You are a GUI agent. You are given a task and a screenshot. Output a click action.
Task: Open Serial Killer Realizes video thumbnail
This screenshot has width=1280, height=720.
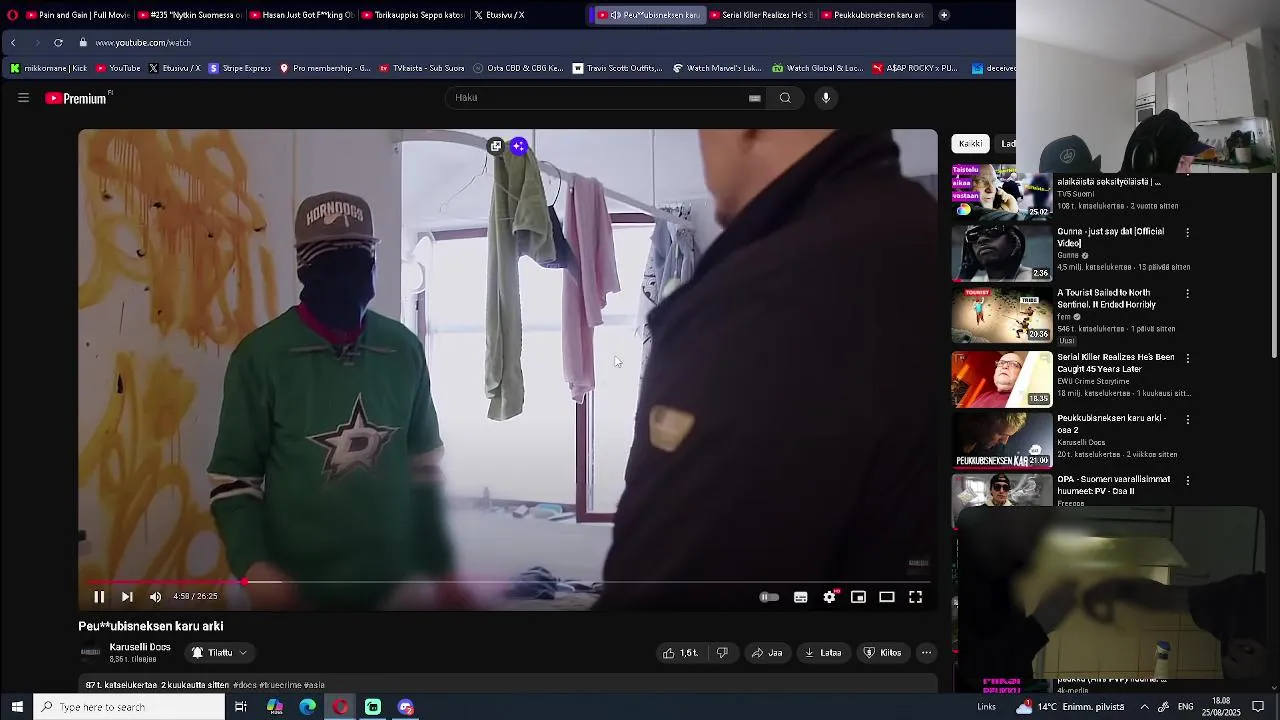pyautogui.click(x=1002, y=379)
